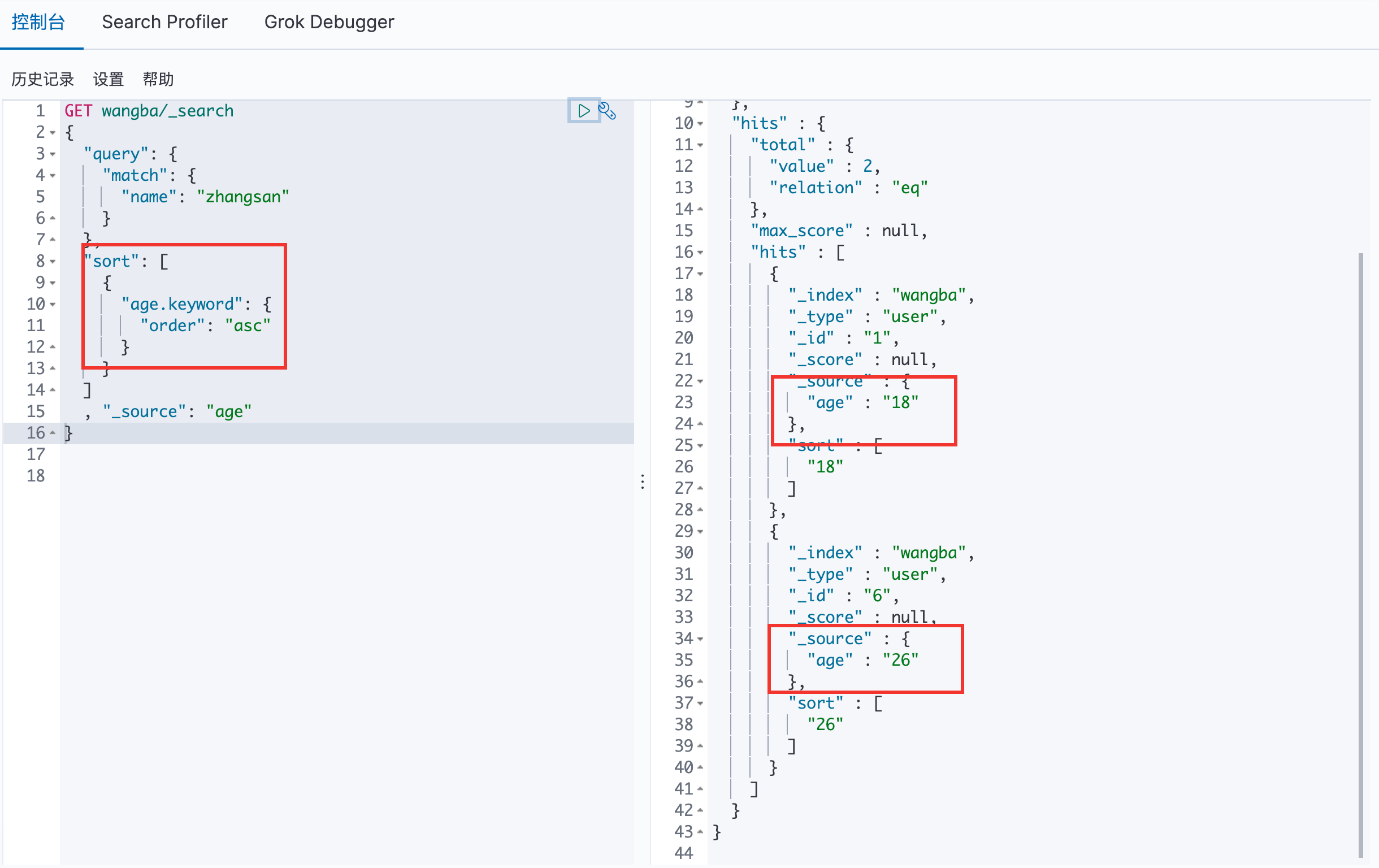Fold the "match" block at line 4
Viewport: 1379px width, 868px height.
pyautogui.click(x=53, y=176)
